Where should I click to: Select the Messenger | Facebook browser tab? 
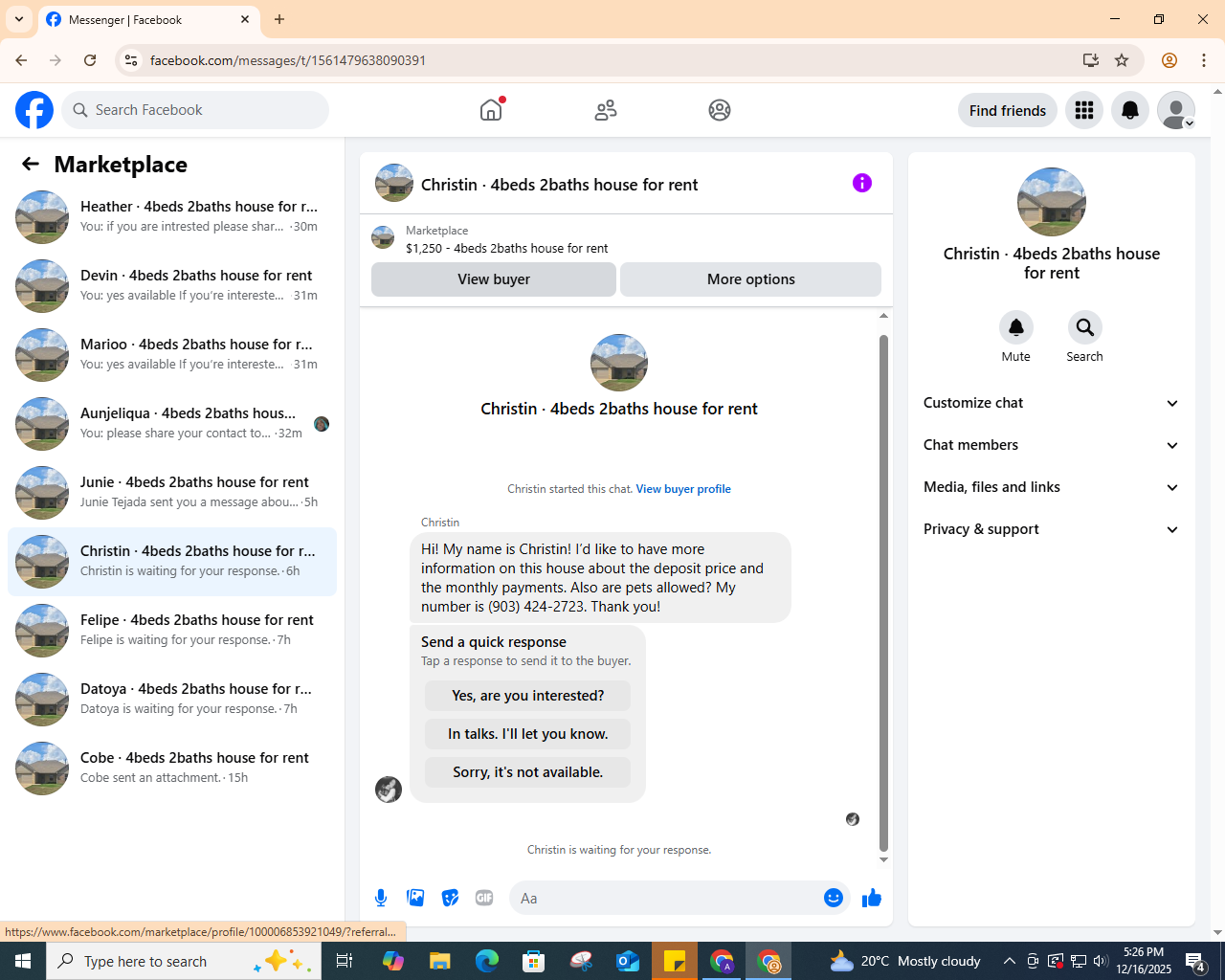(x=148, y=20)
